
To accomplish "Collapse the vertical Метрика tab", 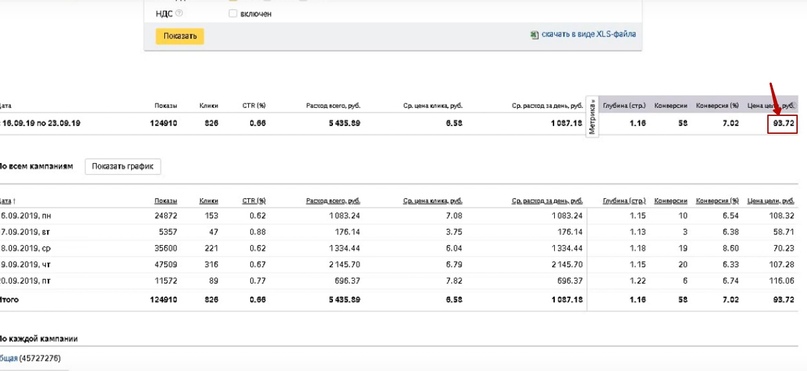I will (592, 117).
